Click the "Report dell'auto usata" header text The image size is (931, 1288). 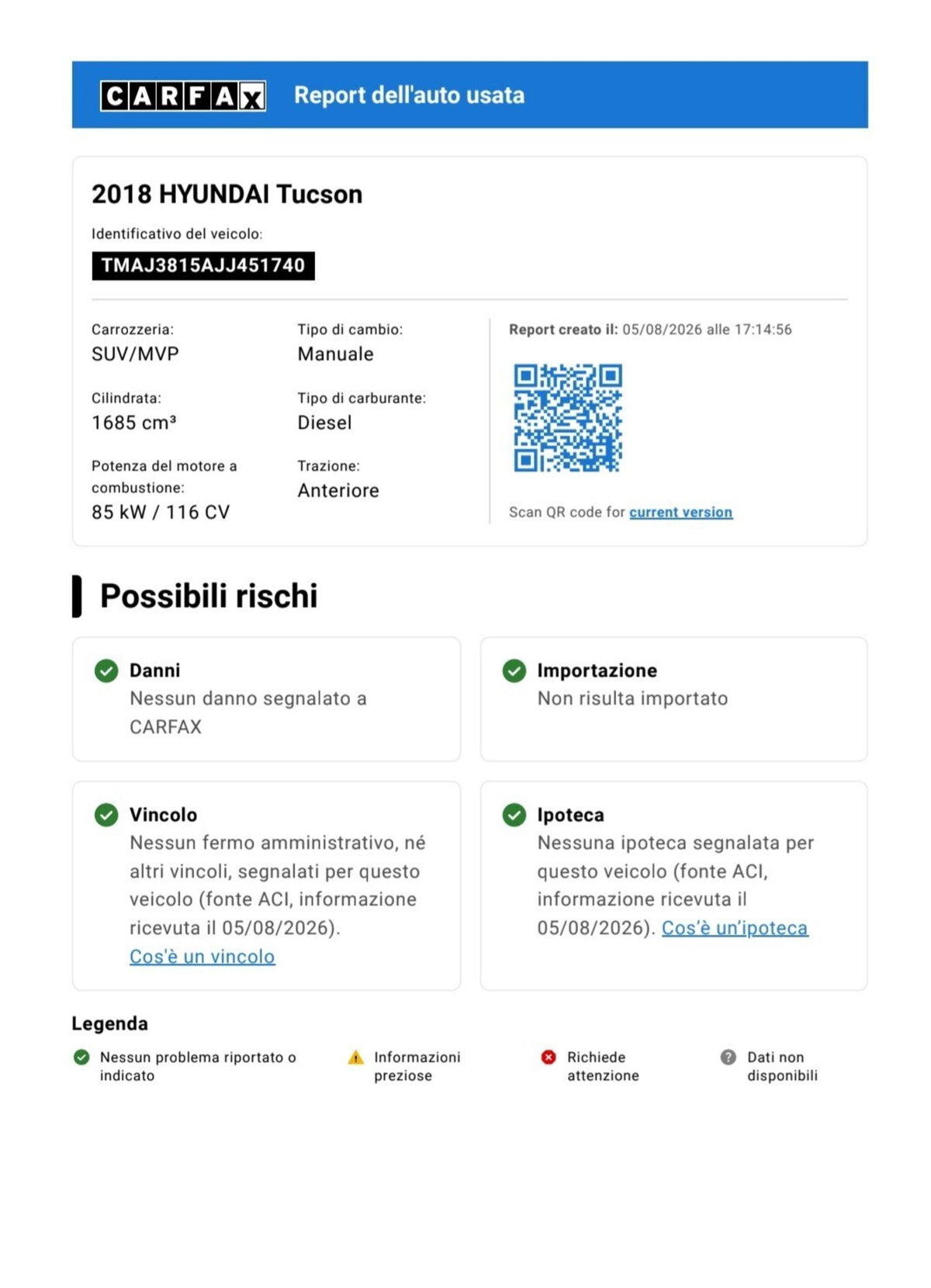[x=409, y=95]
